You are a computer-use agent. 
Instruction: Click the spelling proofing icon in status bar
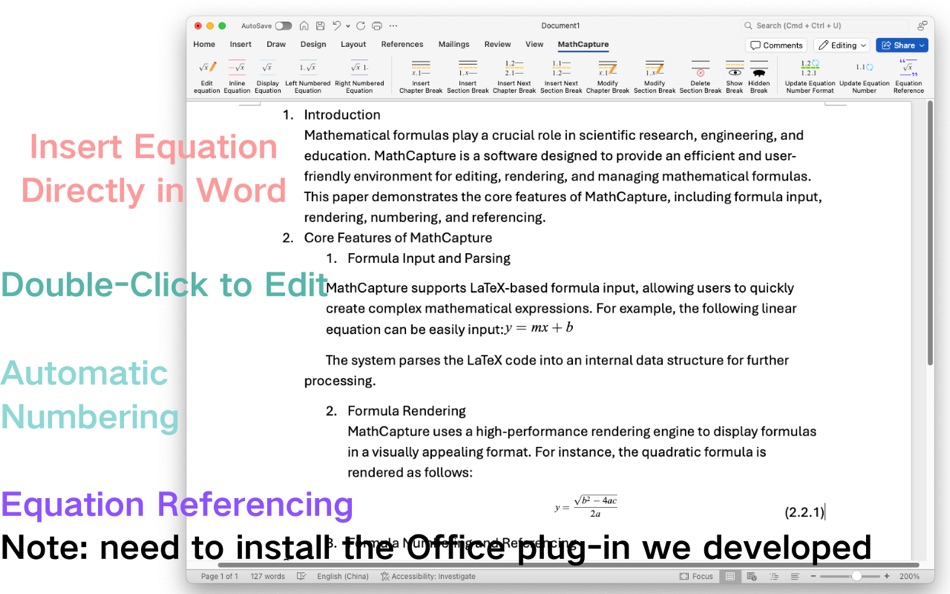pyautogui.click(x=301, y=576)
